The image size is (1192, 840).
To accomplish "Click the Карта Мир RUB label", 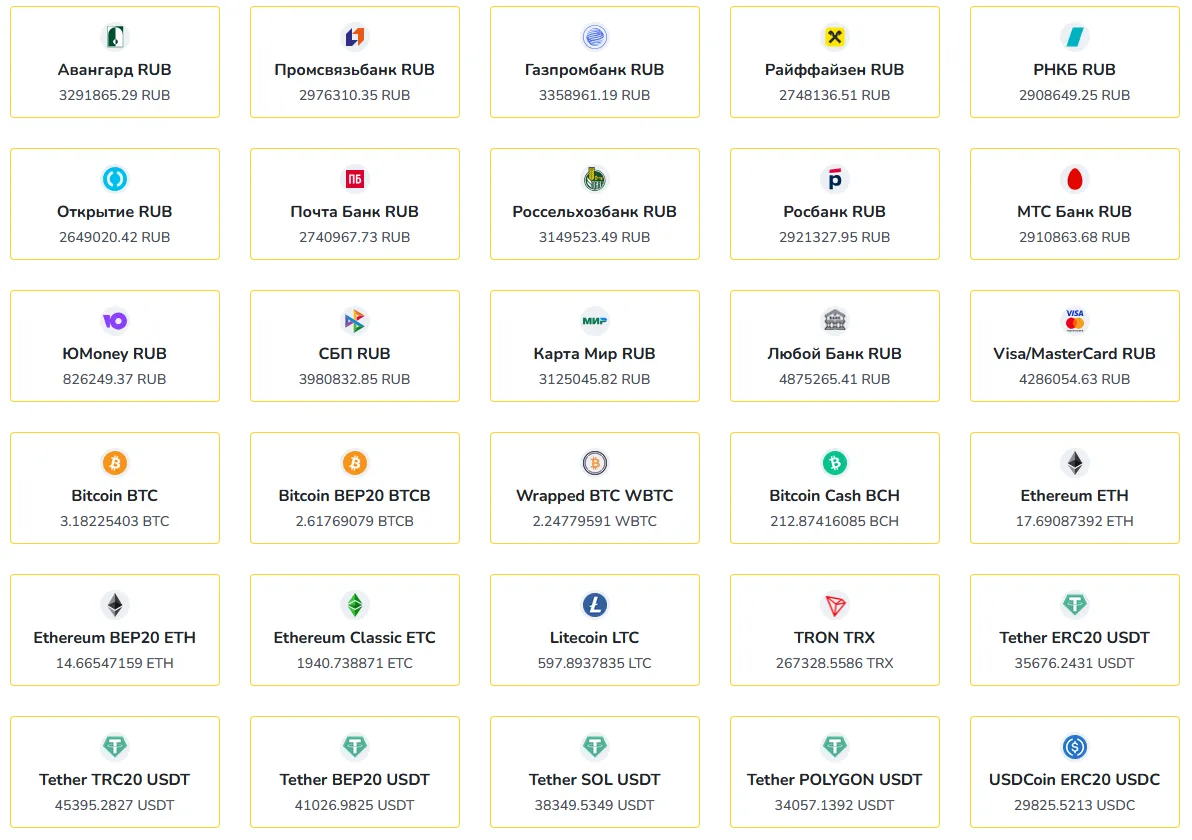I will pos(594,353).
